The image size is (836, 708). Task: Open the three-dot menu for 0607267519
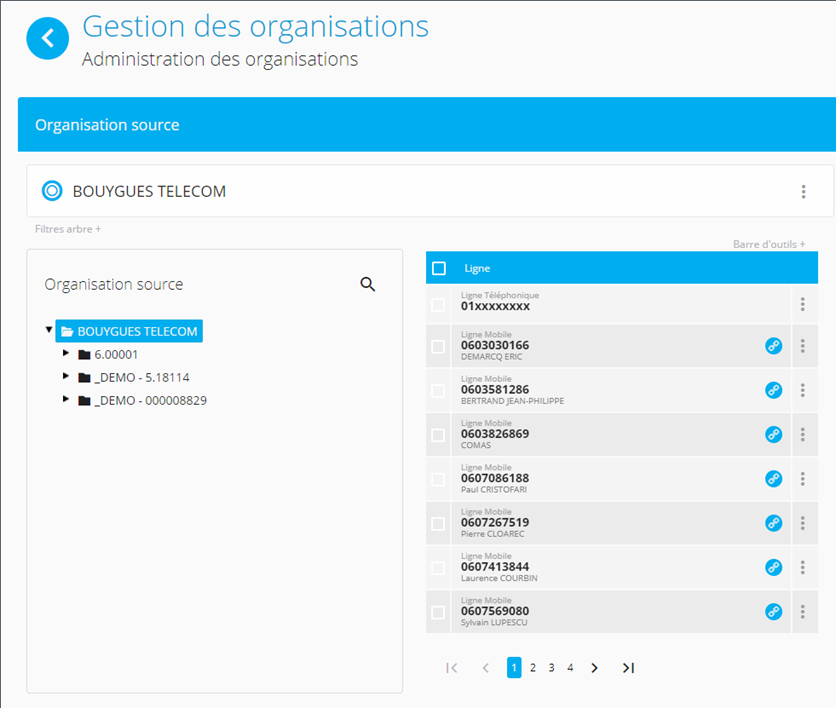[x=802, y=523]
